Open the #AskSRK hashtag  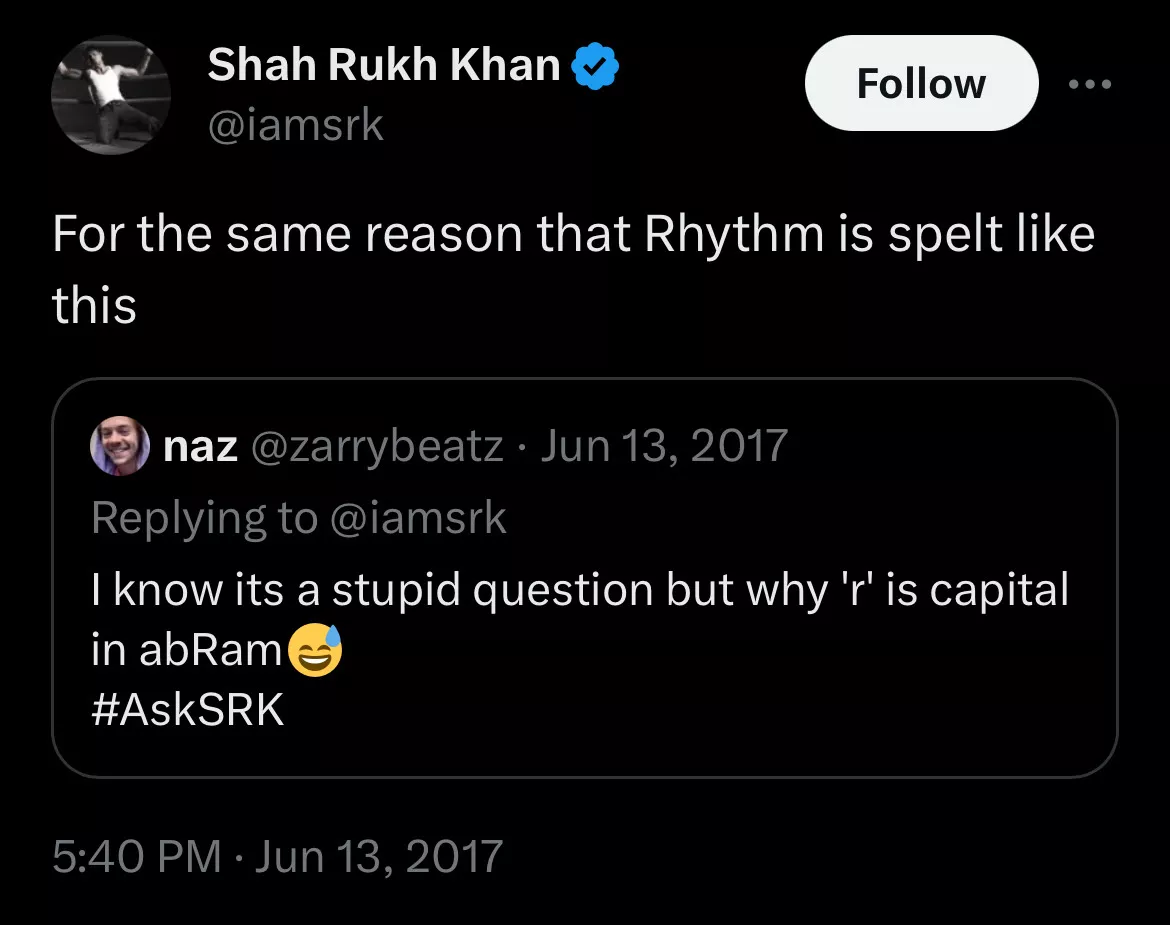pyautogui.click(x=187, y=710)
